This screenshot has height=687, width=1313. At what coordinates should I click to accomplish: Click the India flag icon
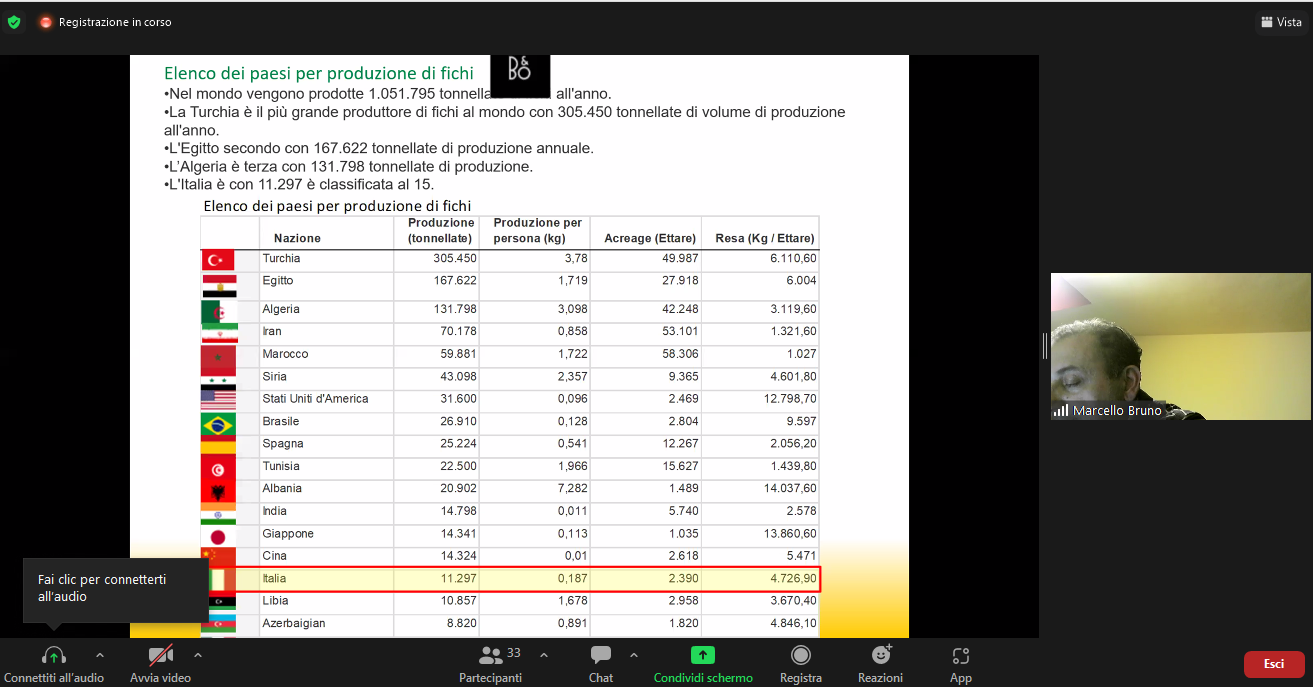218,514
